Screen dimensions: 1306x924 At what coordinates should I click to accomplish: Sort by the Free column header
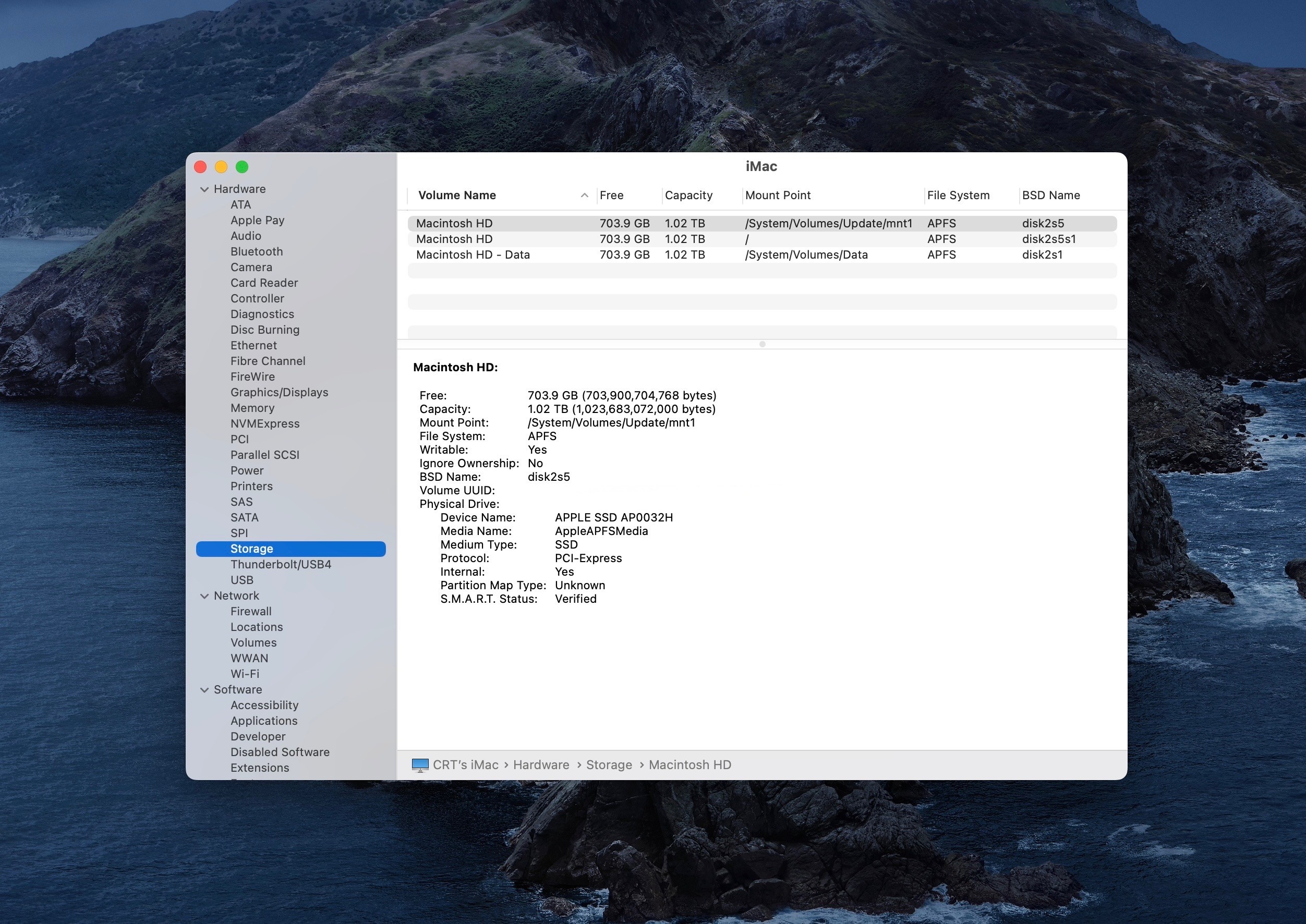coord(612,195)
